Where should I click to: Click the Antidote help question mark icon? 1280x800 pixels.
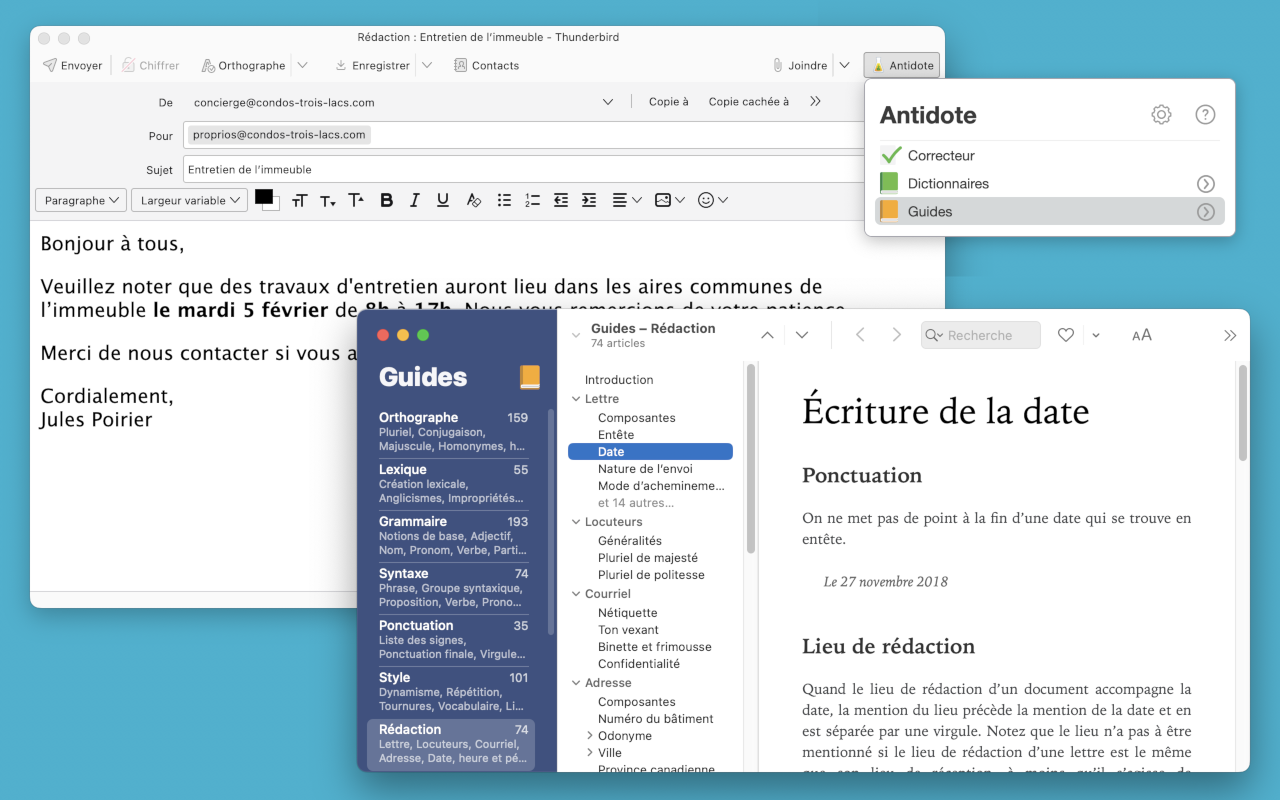click(1205, 115)
